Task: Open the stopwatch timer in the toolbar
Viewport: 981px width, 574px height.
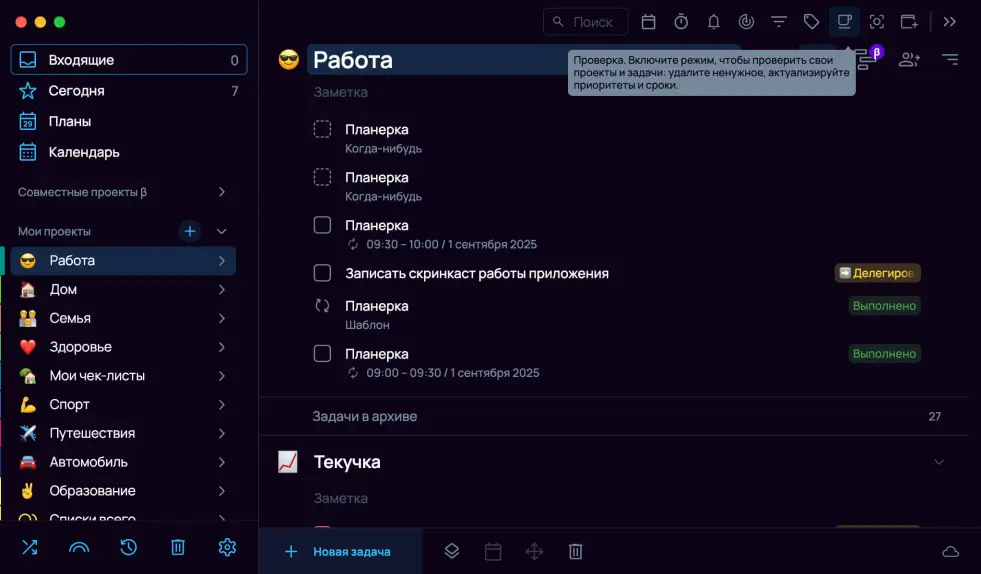Action: point(681,22)
